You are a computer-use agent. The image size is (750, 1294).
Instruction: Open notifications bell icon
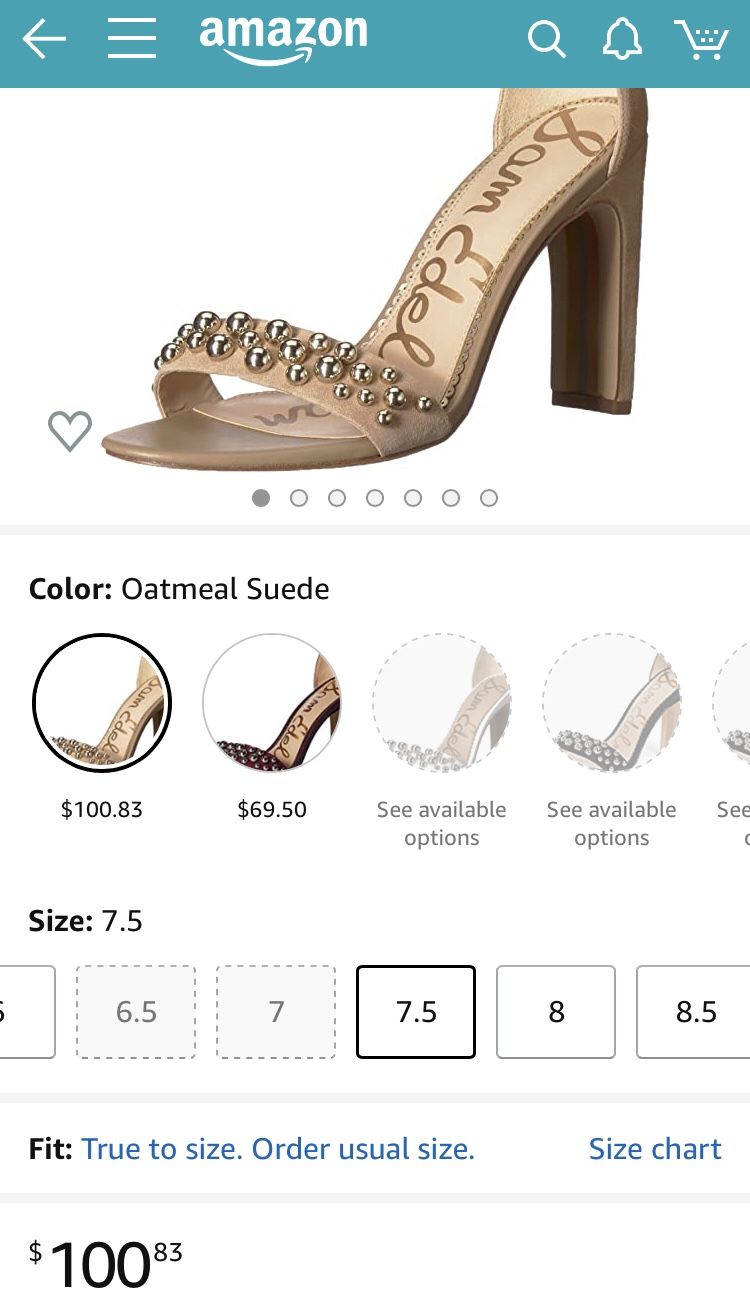click(621, 40)
